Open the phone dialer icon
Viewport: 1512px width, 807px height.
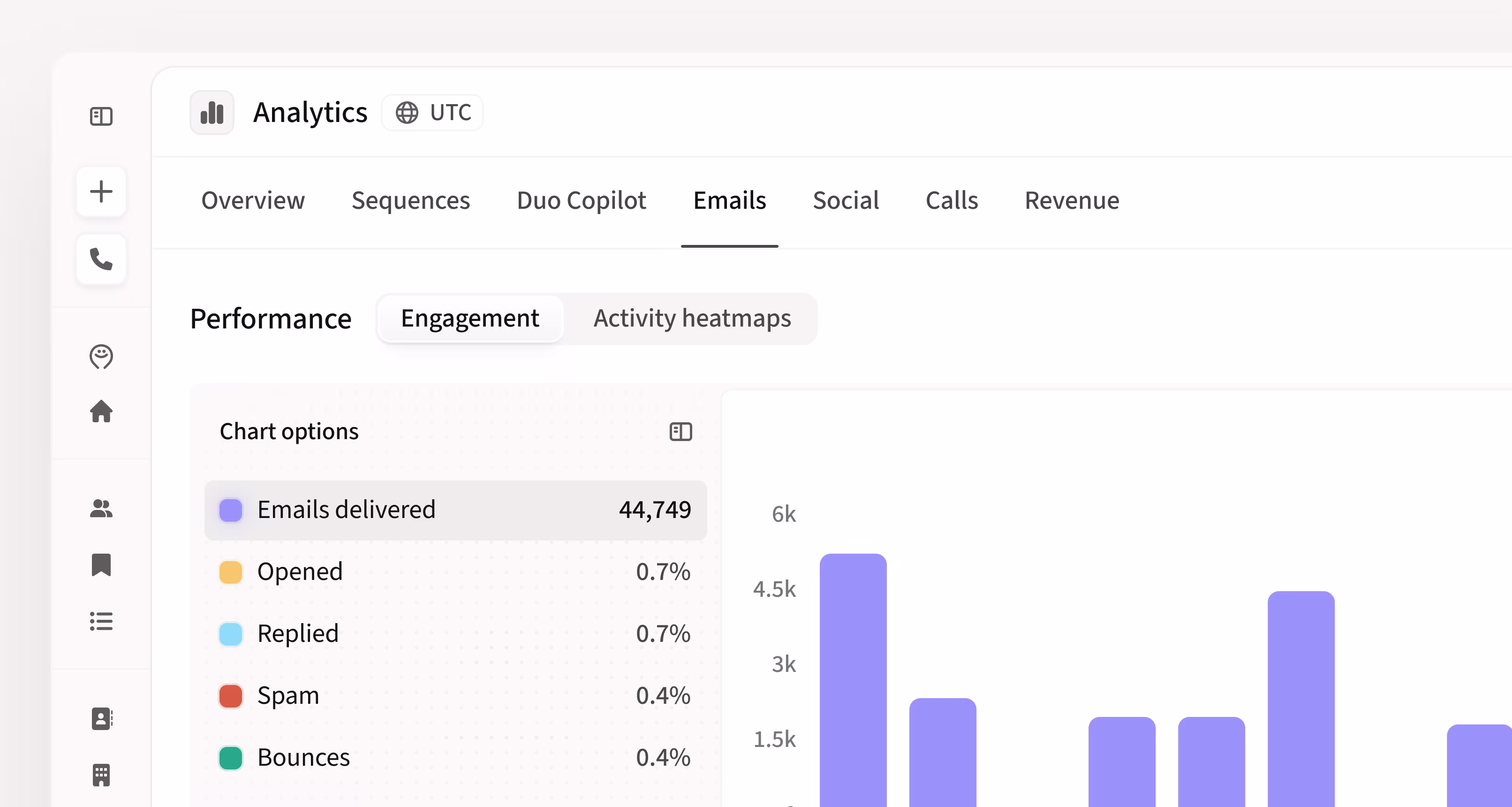point(101,259)
